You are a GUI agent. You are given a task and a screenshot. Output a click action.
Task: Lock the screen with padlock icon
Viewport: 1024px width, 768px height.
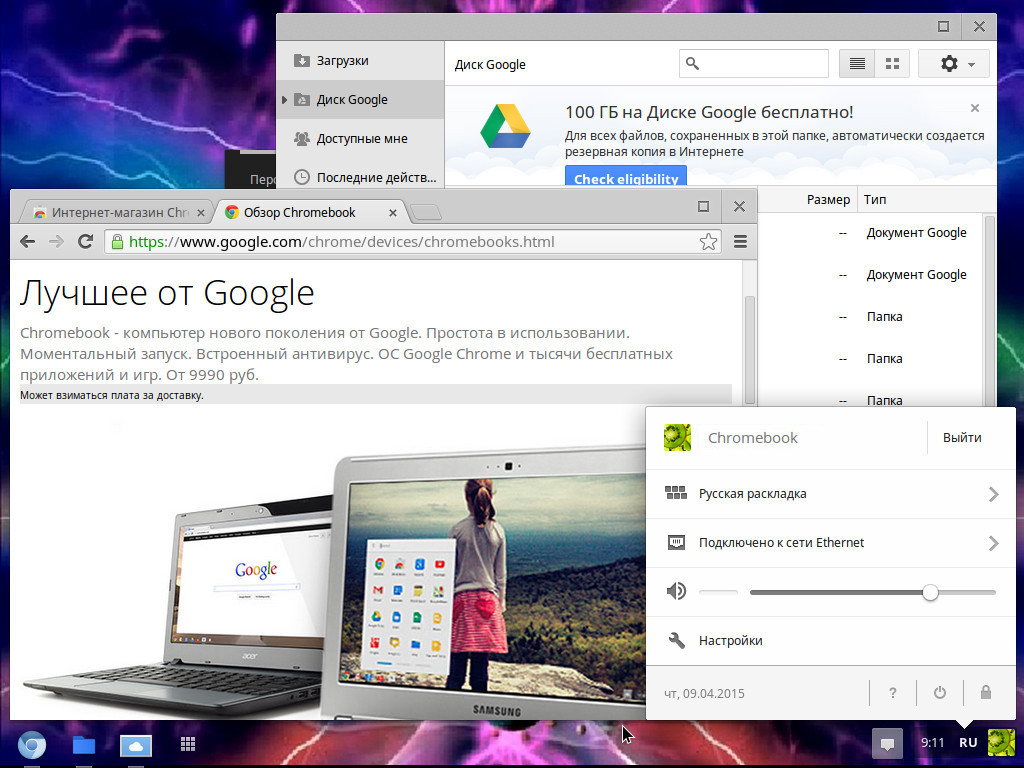point(986,693)
